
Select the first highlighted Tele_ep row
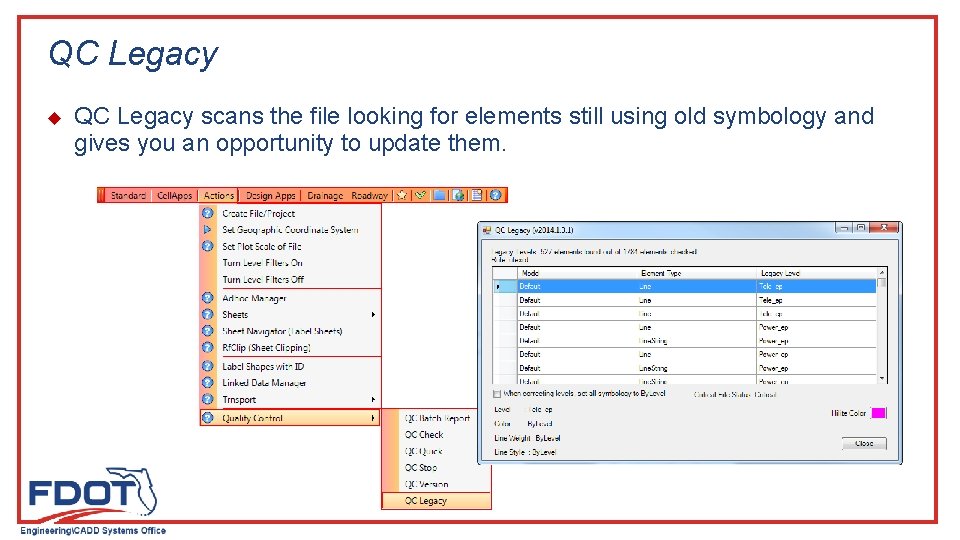click(x=685, y=287)
